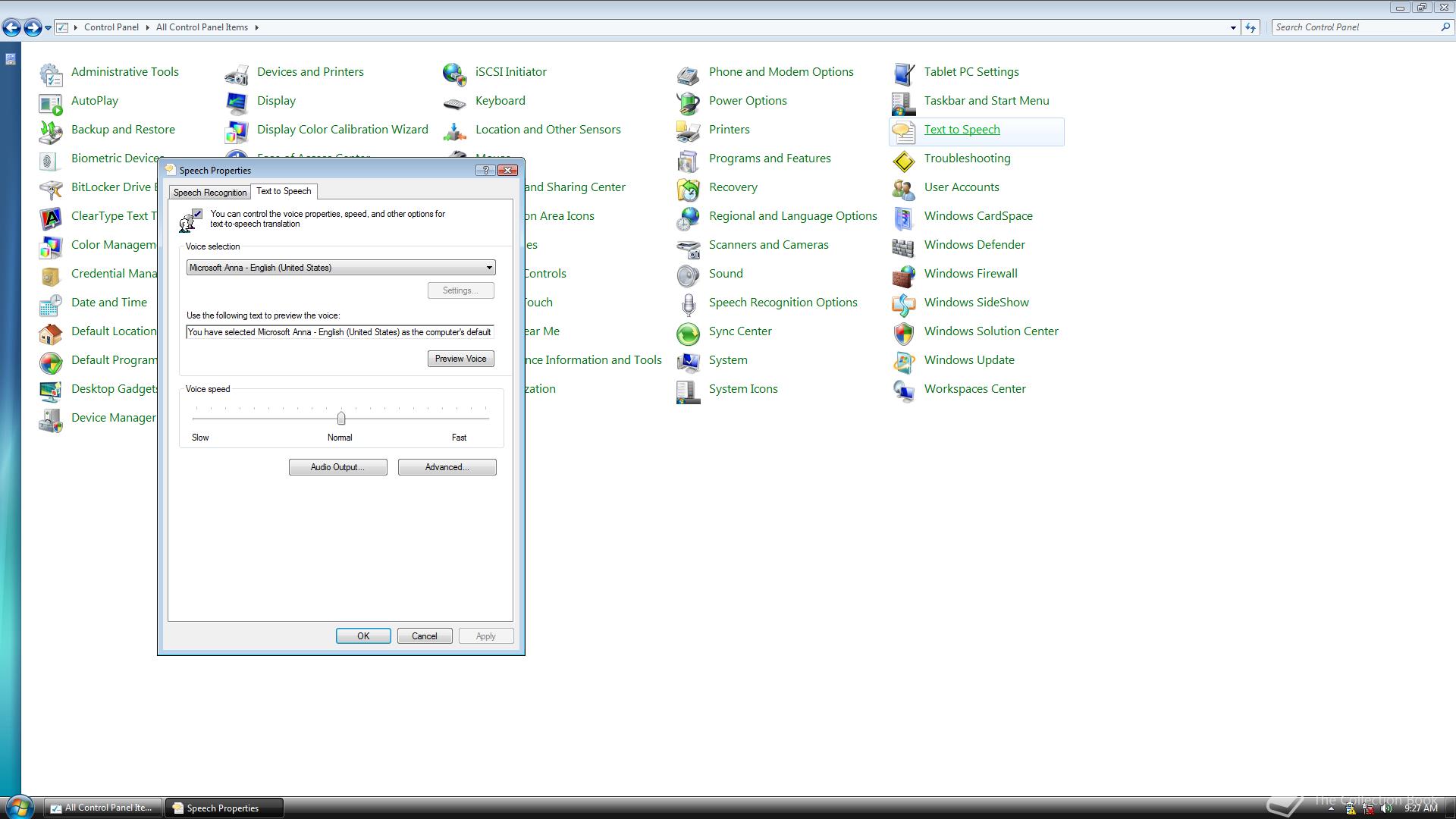Click the Voice speed slider thumb

point(341,418)
